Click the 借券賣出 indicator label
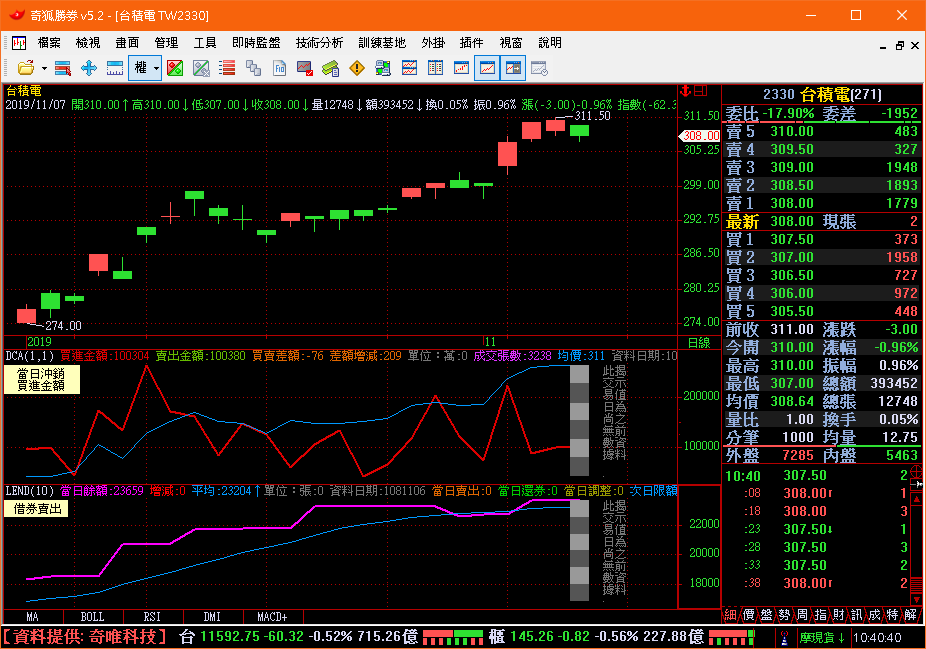 [x=37, y=508]
